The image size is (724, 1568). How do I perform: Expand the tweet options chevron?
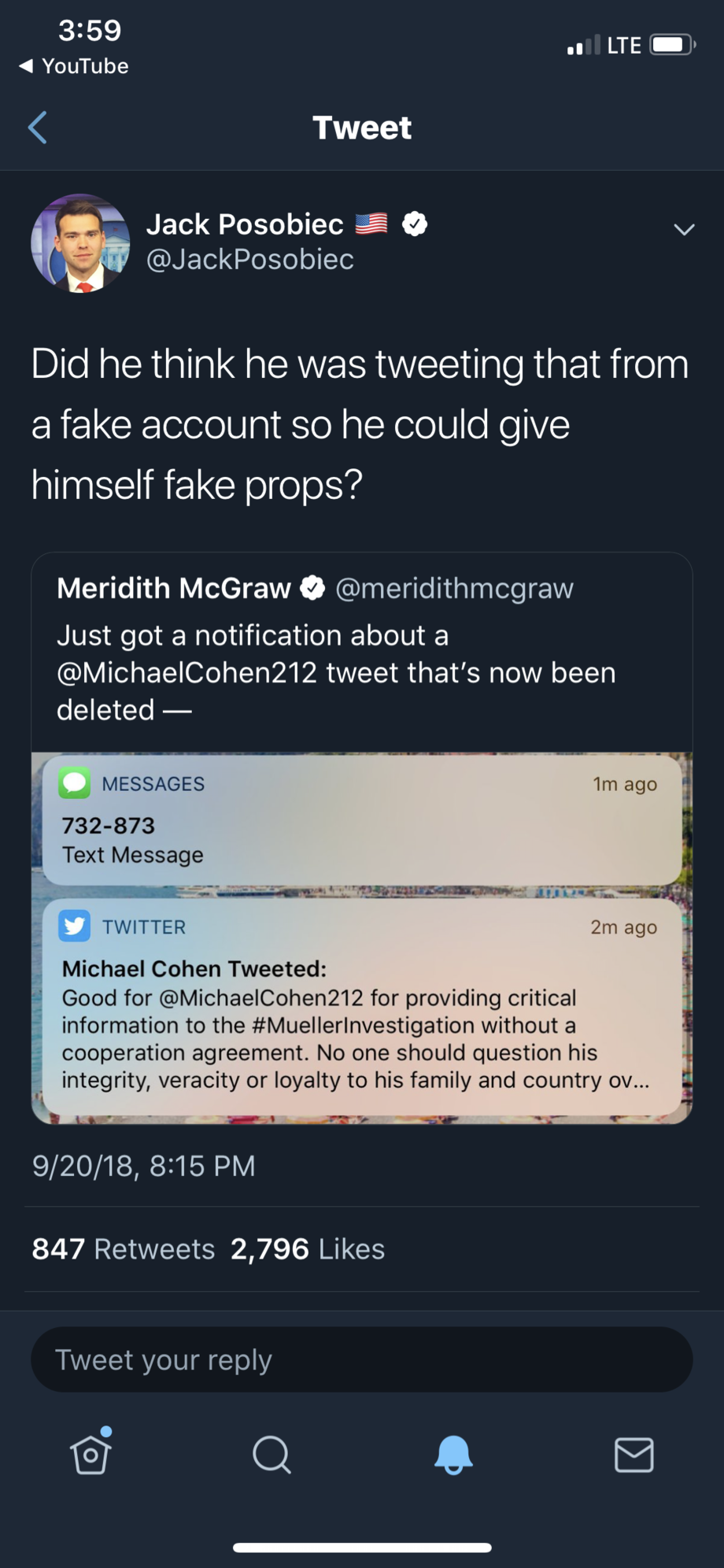684,229
